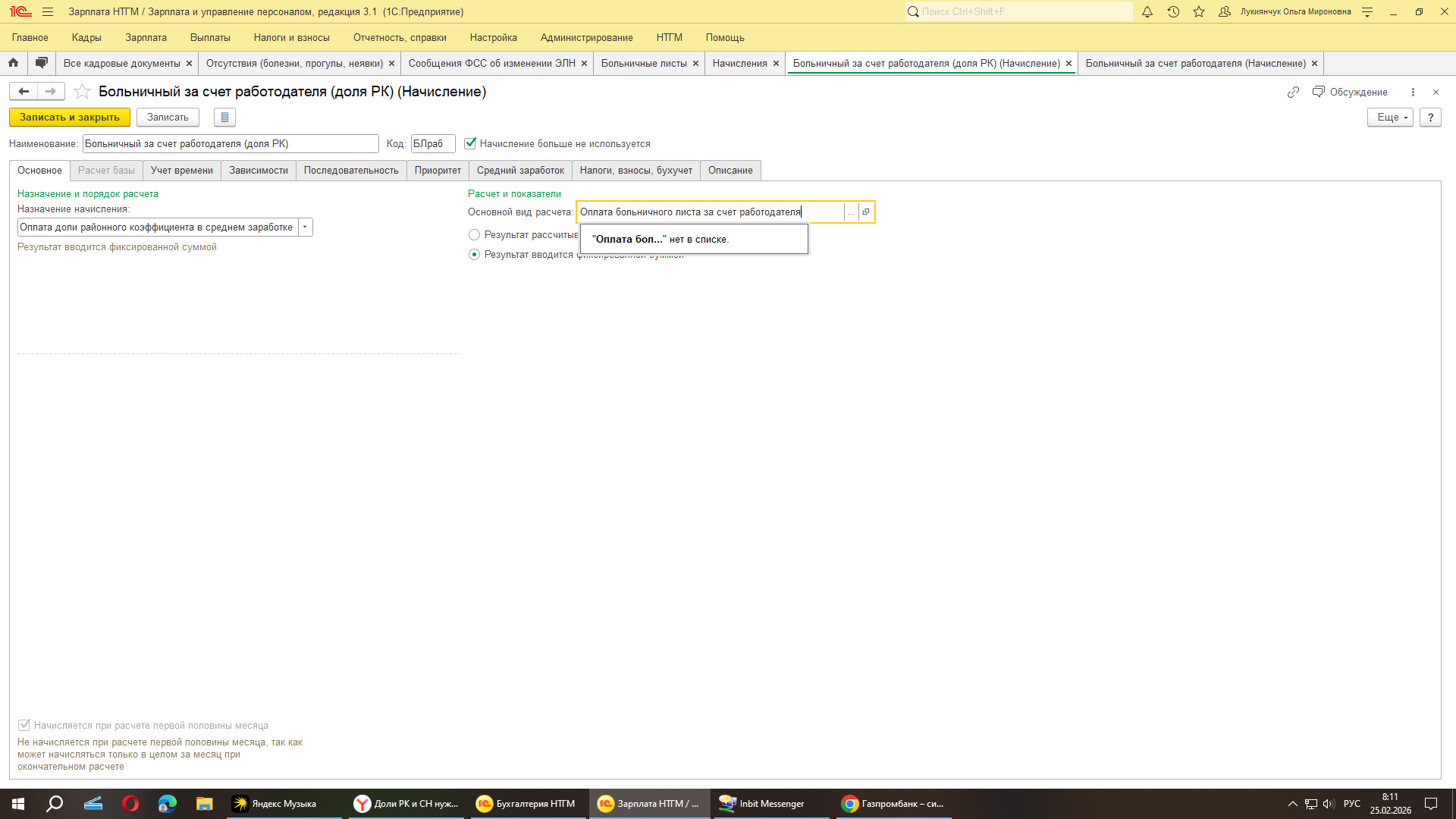This screenshot has height=819, width=1456.
Task: Expand 'Назначение начисления' dropdown arrow
Action: (305, 227)
